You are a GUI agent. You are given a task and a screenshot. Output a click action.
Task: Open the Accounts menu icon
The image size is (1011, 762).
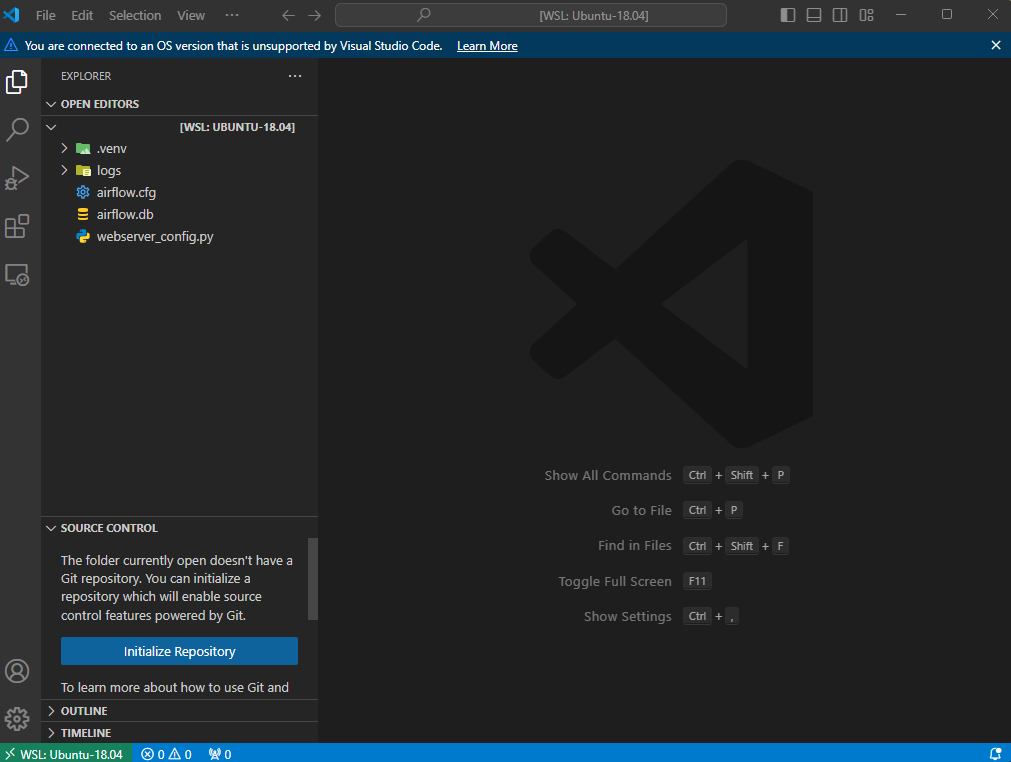(17, 671)
